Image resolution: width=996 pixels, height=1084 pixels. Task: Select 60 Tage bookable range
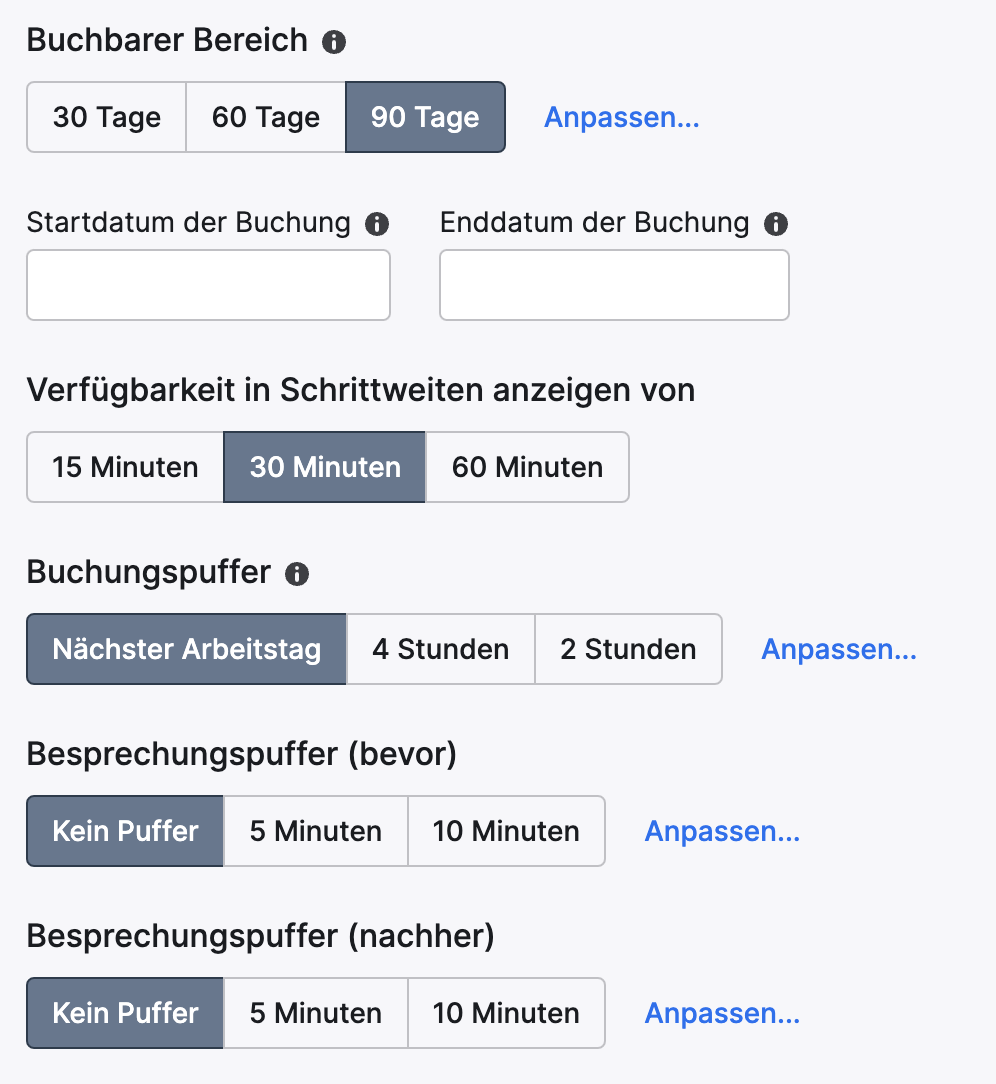coord(266,117)
